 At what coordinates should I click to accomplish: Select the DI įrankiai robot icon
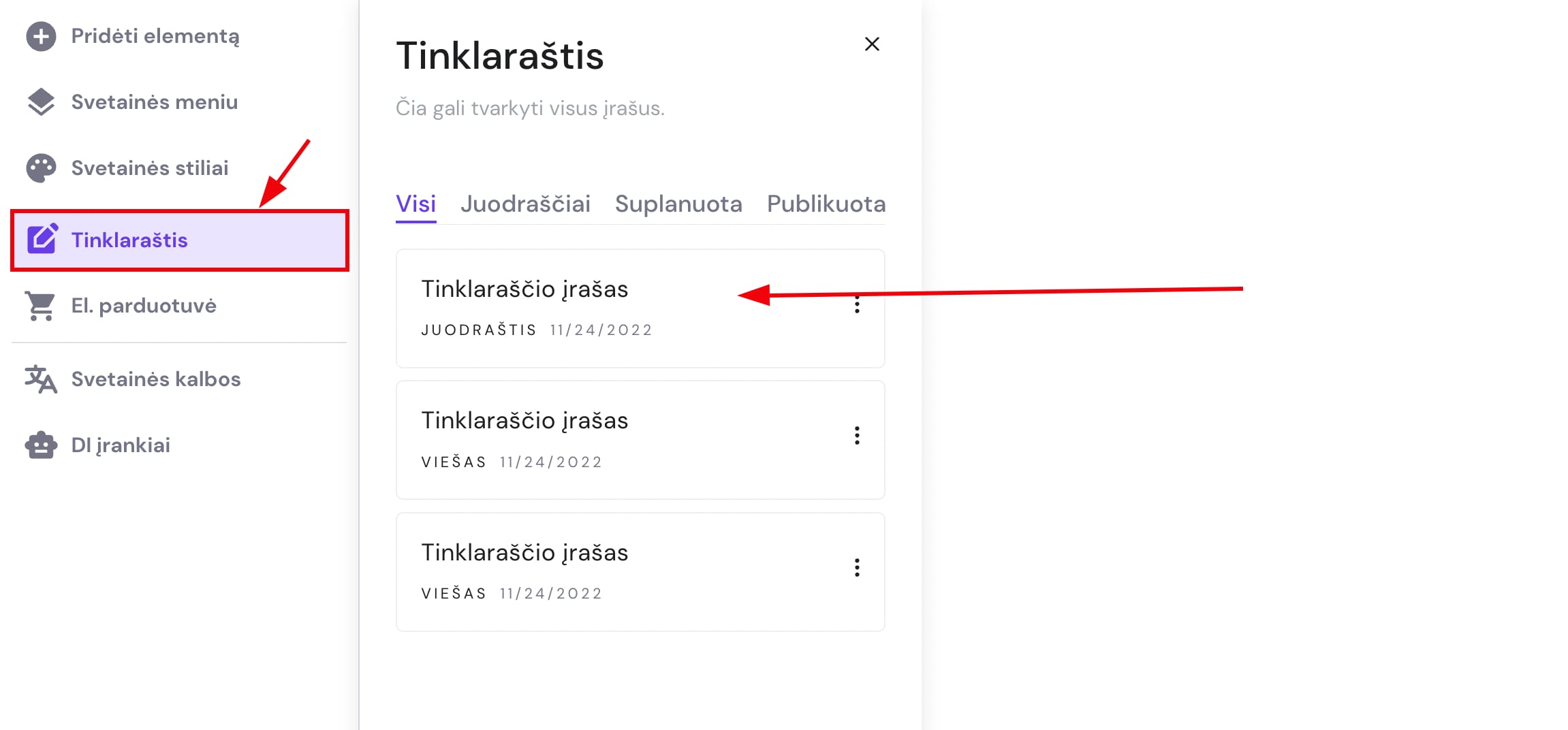tap(42, 445)
